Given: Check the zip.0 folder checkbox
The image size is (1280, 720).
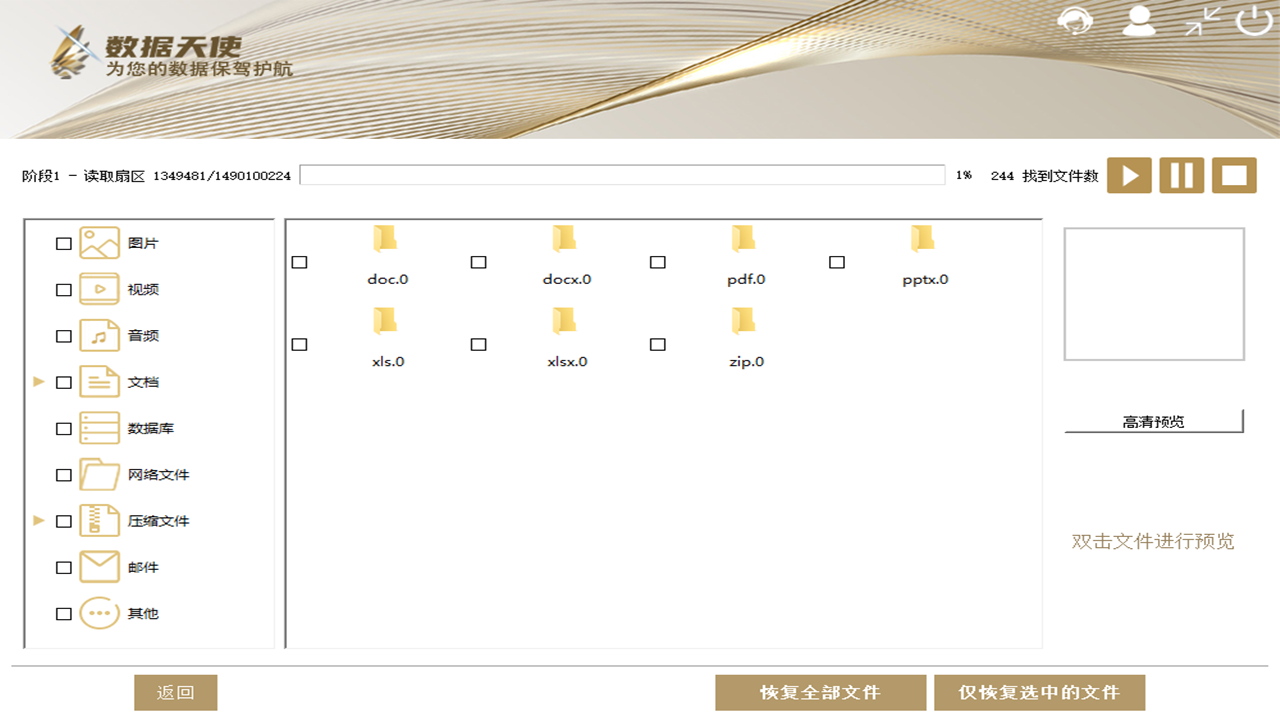Looking at the screenshot, I should tap(657, 344).
